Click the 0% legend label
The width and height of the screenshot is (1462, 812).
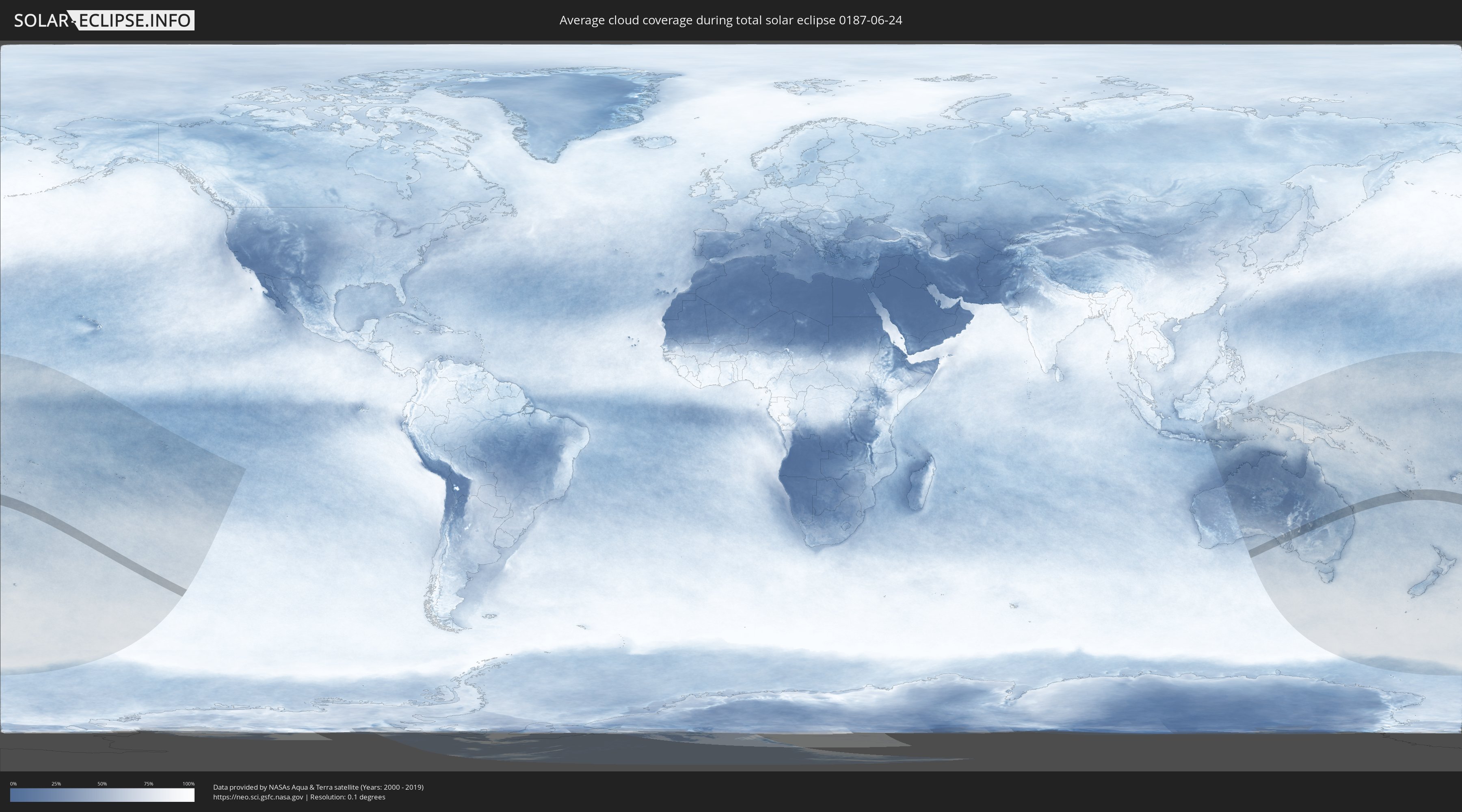(x=13, y=784)
